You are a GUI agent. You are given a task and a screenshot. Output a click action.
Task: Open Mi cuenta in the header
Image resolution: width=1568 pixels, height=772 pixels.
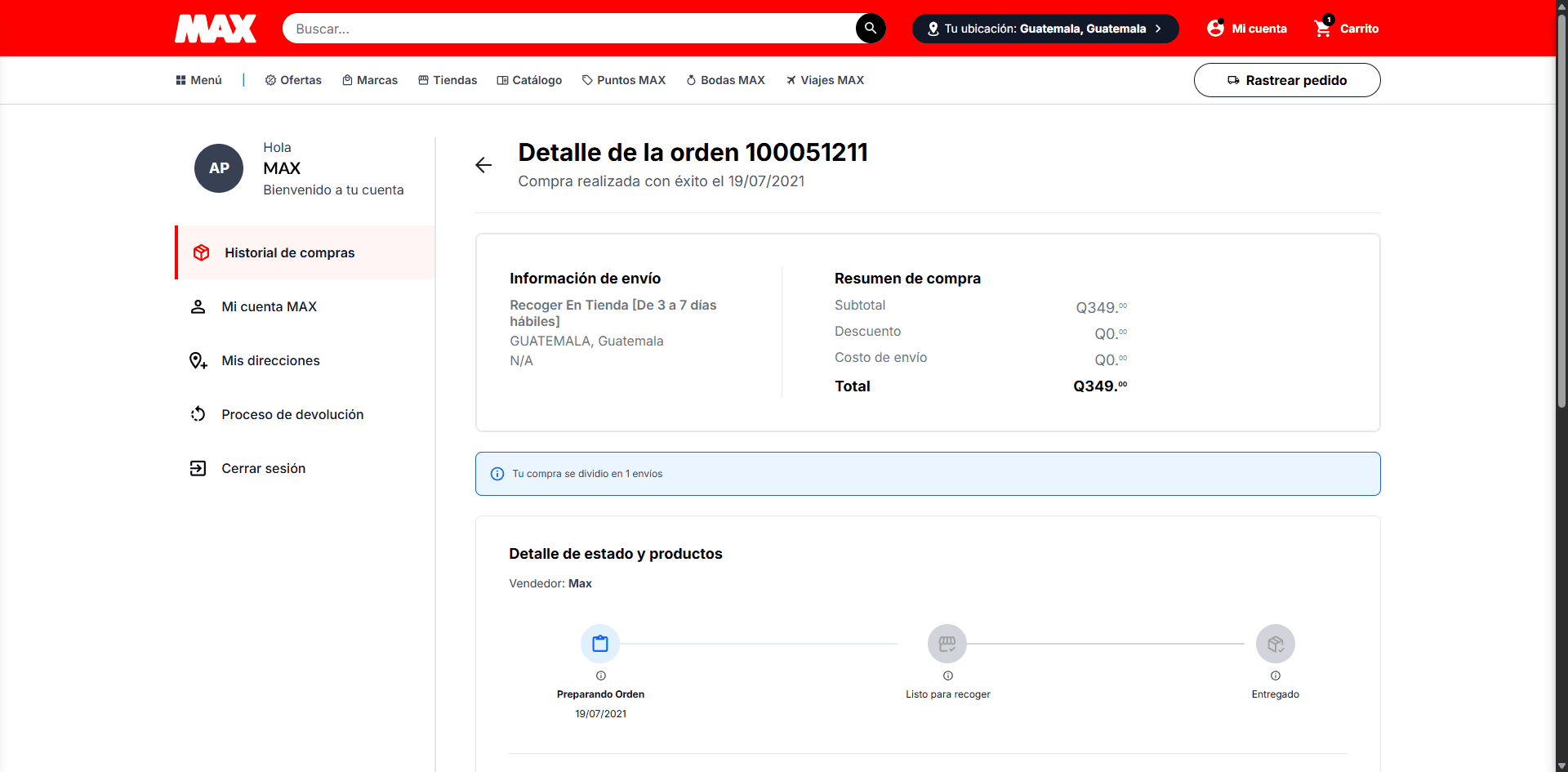(x=1247, y=29)
